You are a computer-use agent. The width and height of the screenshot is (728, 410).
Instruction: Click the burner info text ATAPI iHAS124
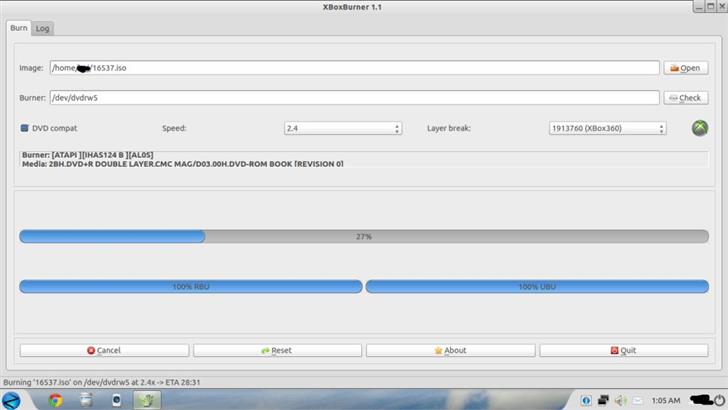pos(87,155)
